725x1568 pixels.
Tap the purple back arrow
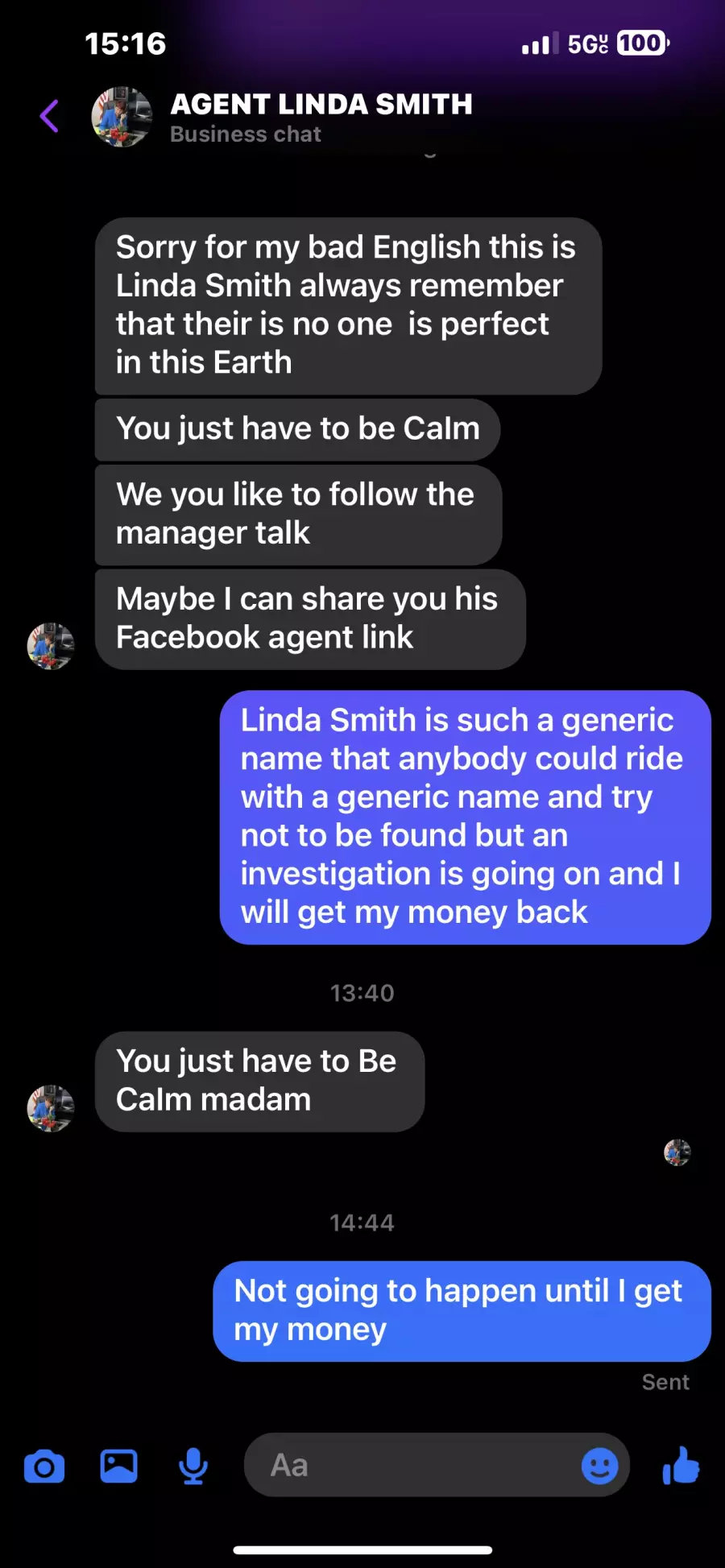(x=50, y=116)
